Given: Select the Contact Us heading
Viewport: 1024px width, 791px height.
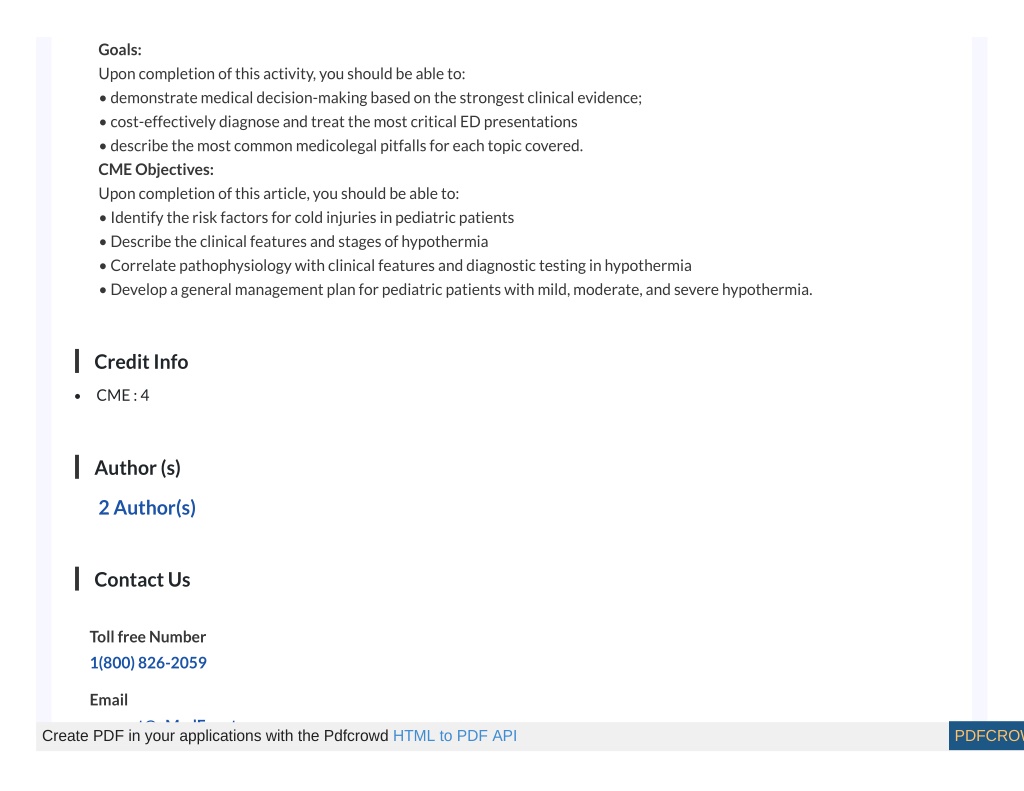Looking at the screenshot, I should (x=142, y=579).
